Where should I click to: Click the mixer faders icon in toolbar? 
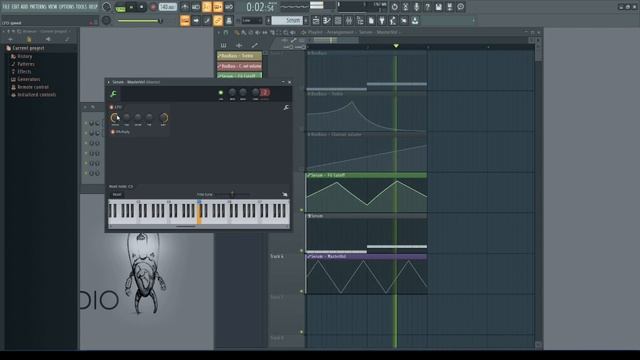(349, 20)
